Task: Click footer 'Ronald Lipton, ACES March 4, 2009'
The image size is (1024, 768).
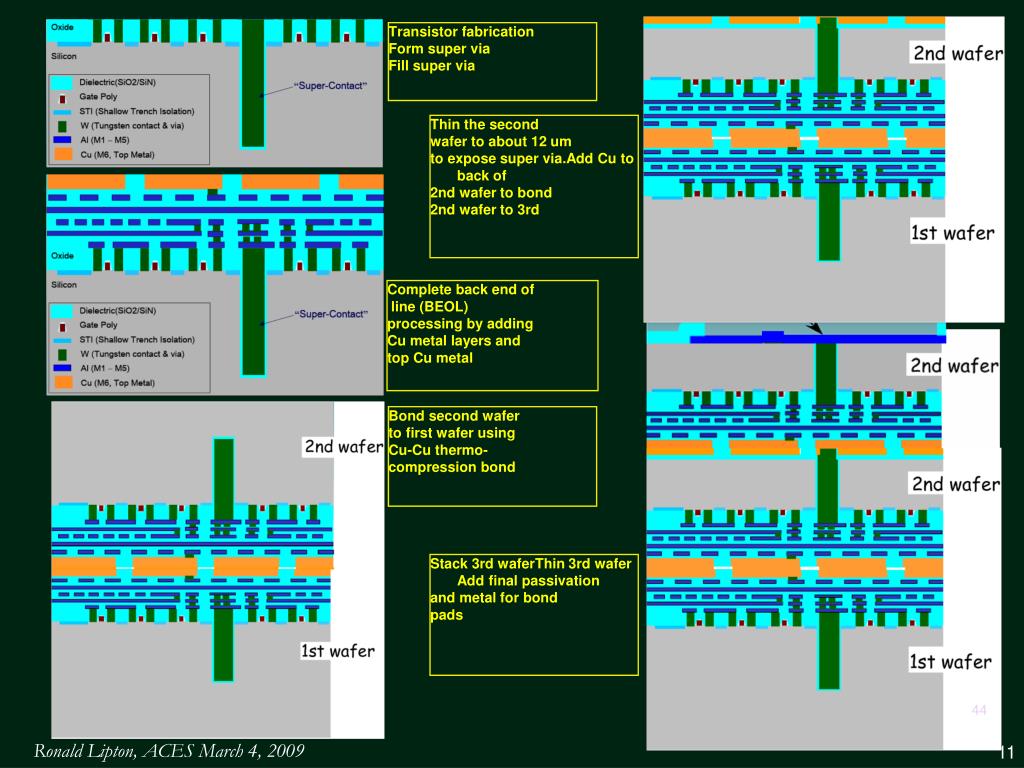Action: (x=169, y=751)
